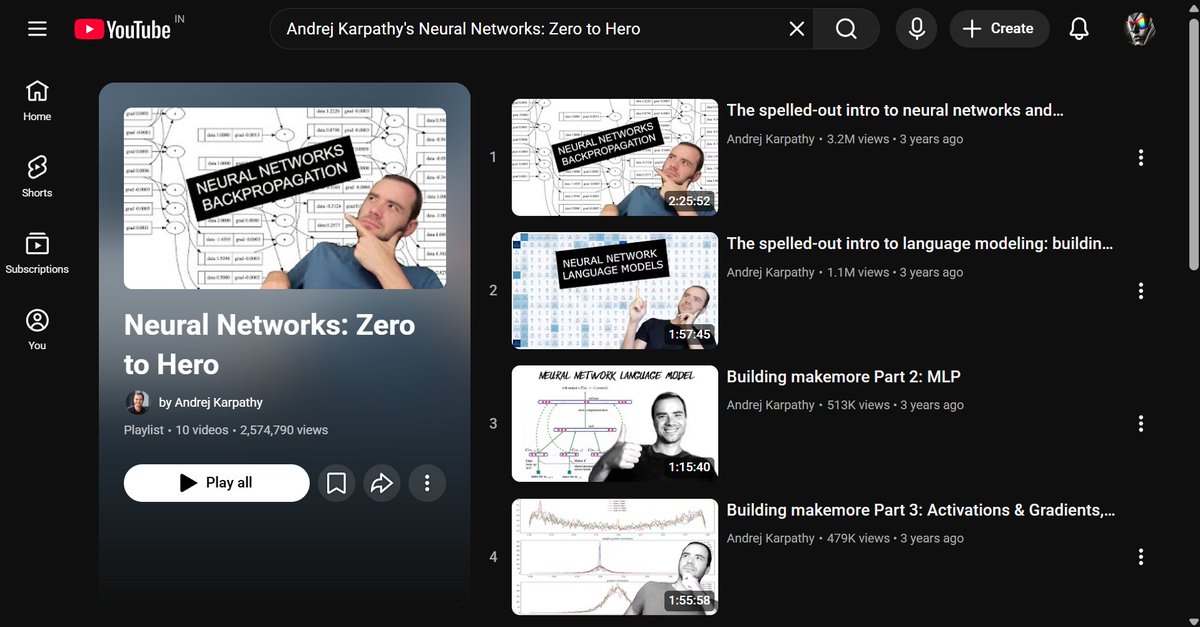Viewport: 1200px width, 627px height.
Task: Open 'Building makemore Part 2: MLP' title
Action: (x=844, y=376)
